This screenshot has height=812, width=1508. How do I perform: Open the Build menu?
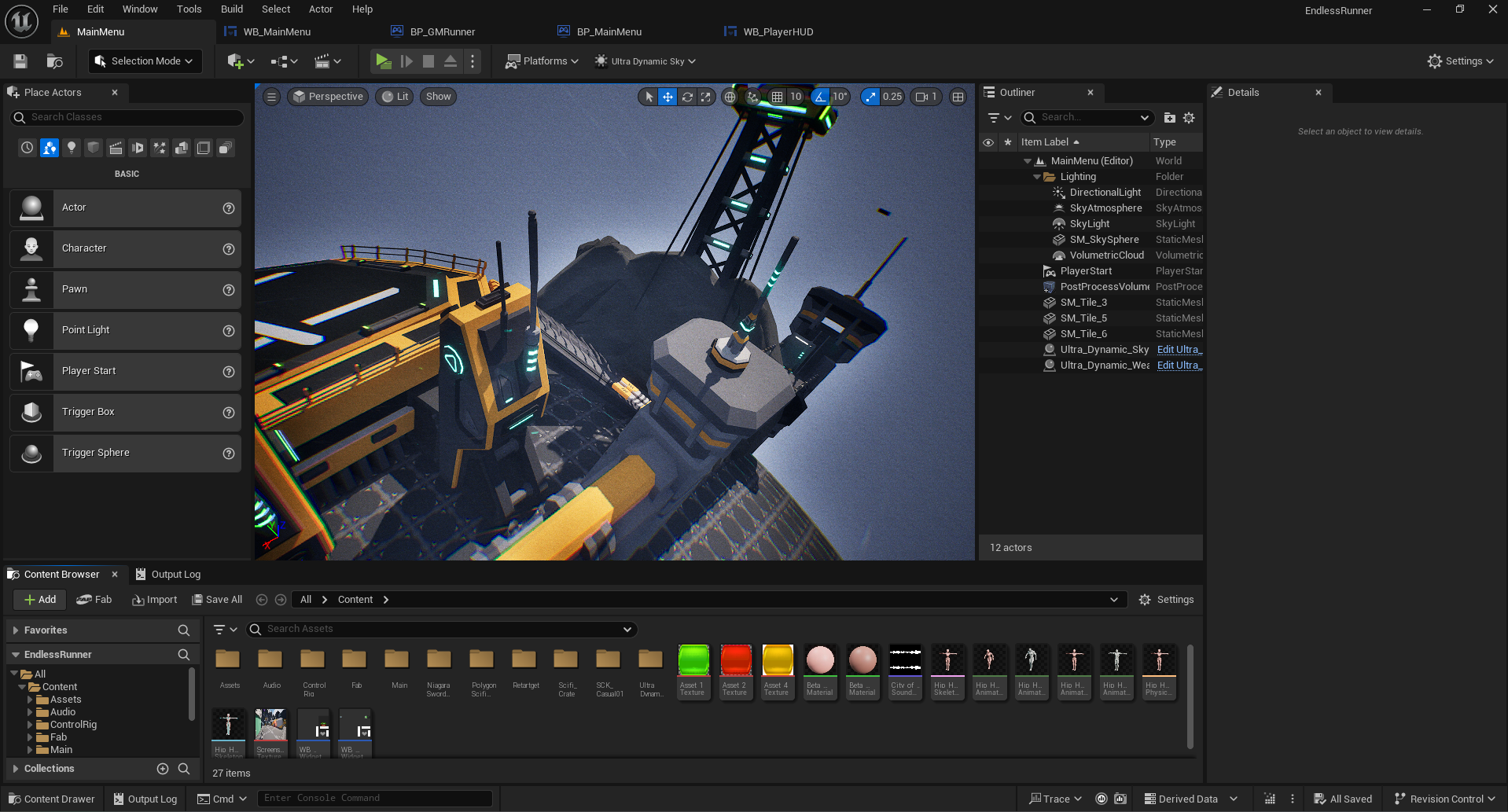[231, 9]
